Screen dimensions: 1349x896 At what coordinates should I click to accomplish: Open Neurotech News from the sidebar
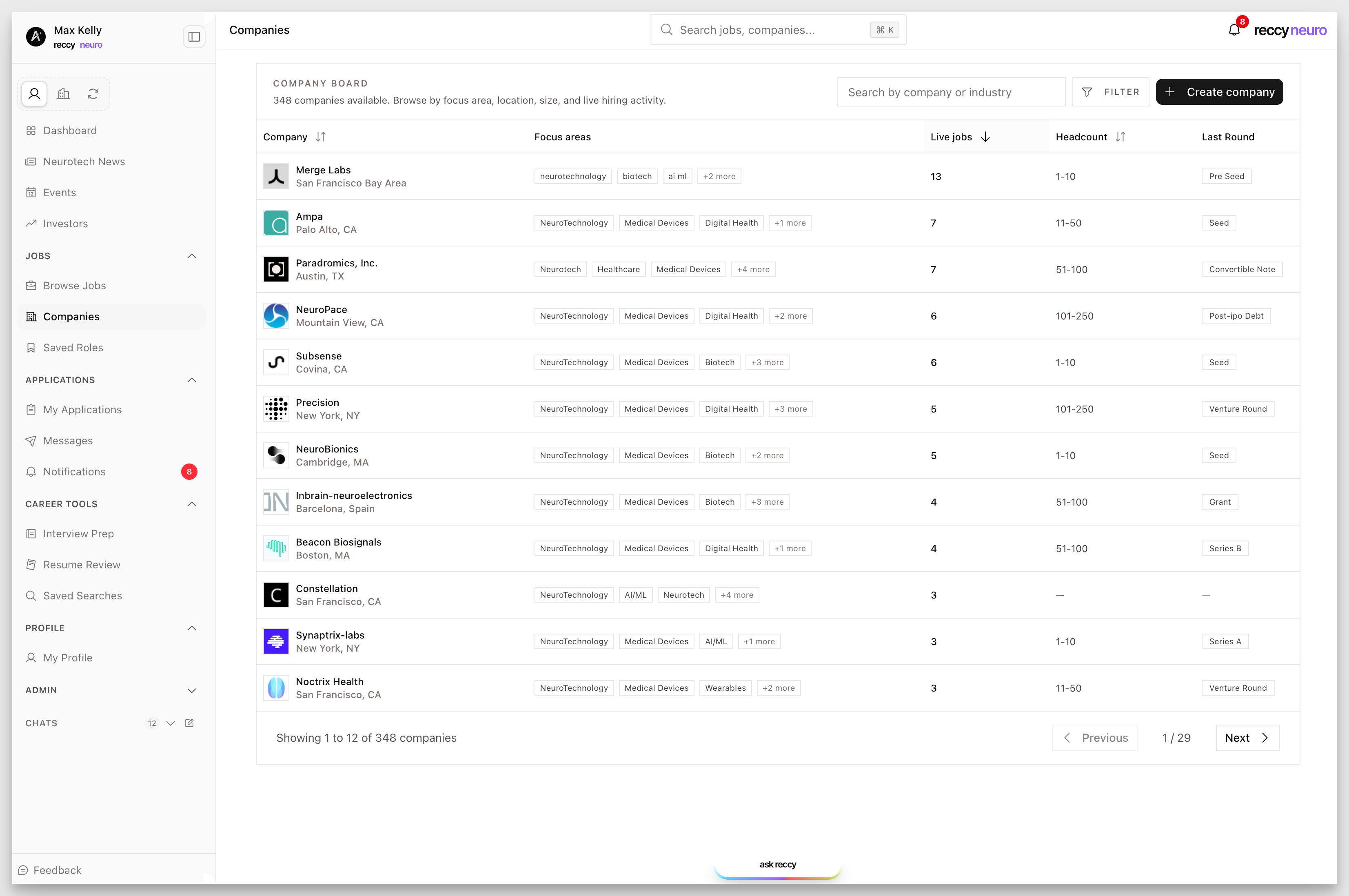coord(84,161)
